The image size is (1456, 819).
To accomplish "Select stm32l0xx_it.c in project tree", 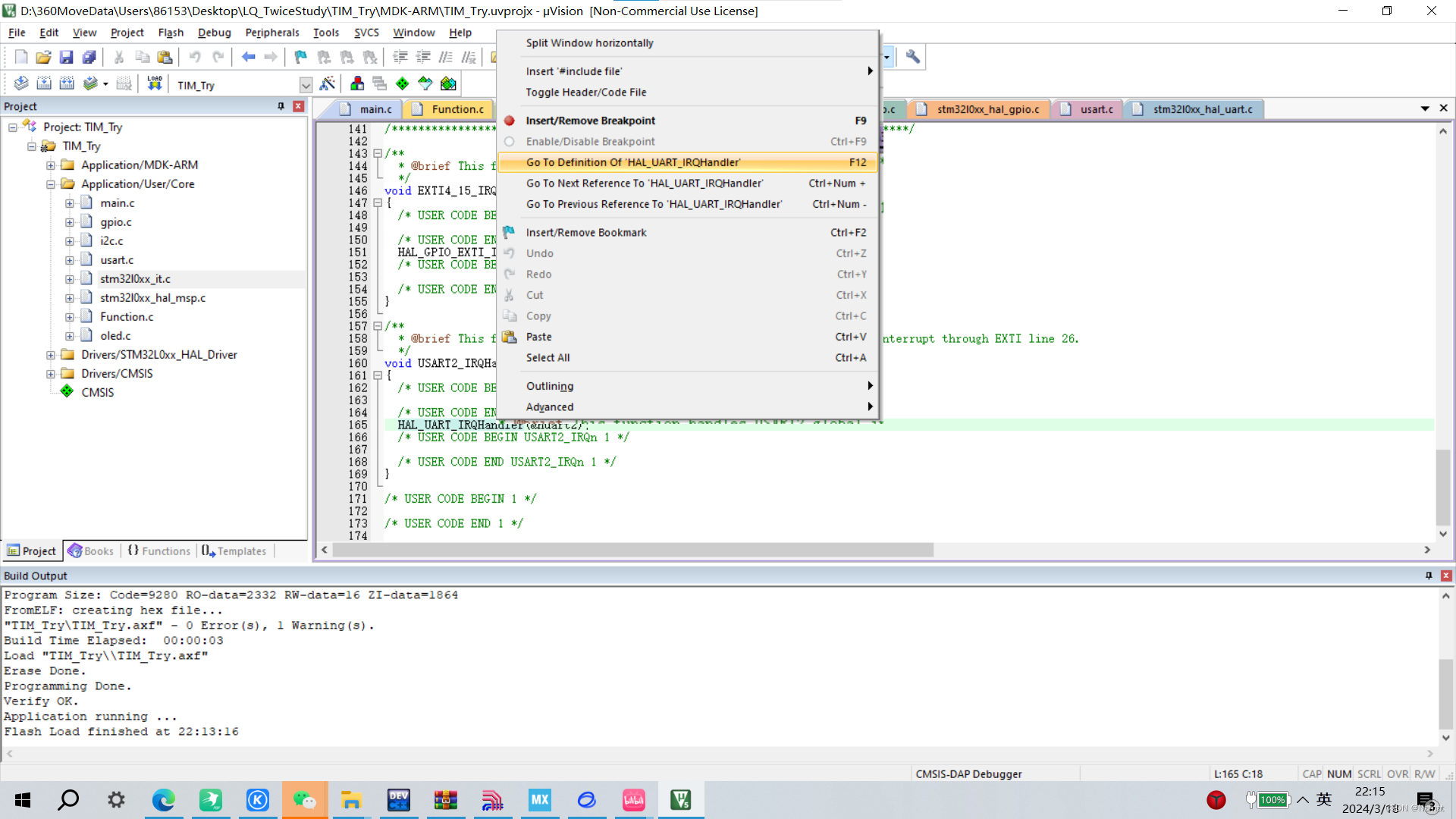I will click(x=135, y=279).
